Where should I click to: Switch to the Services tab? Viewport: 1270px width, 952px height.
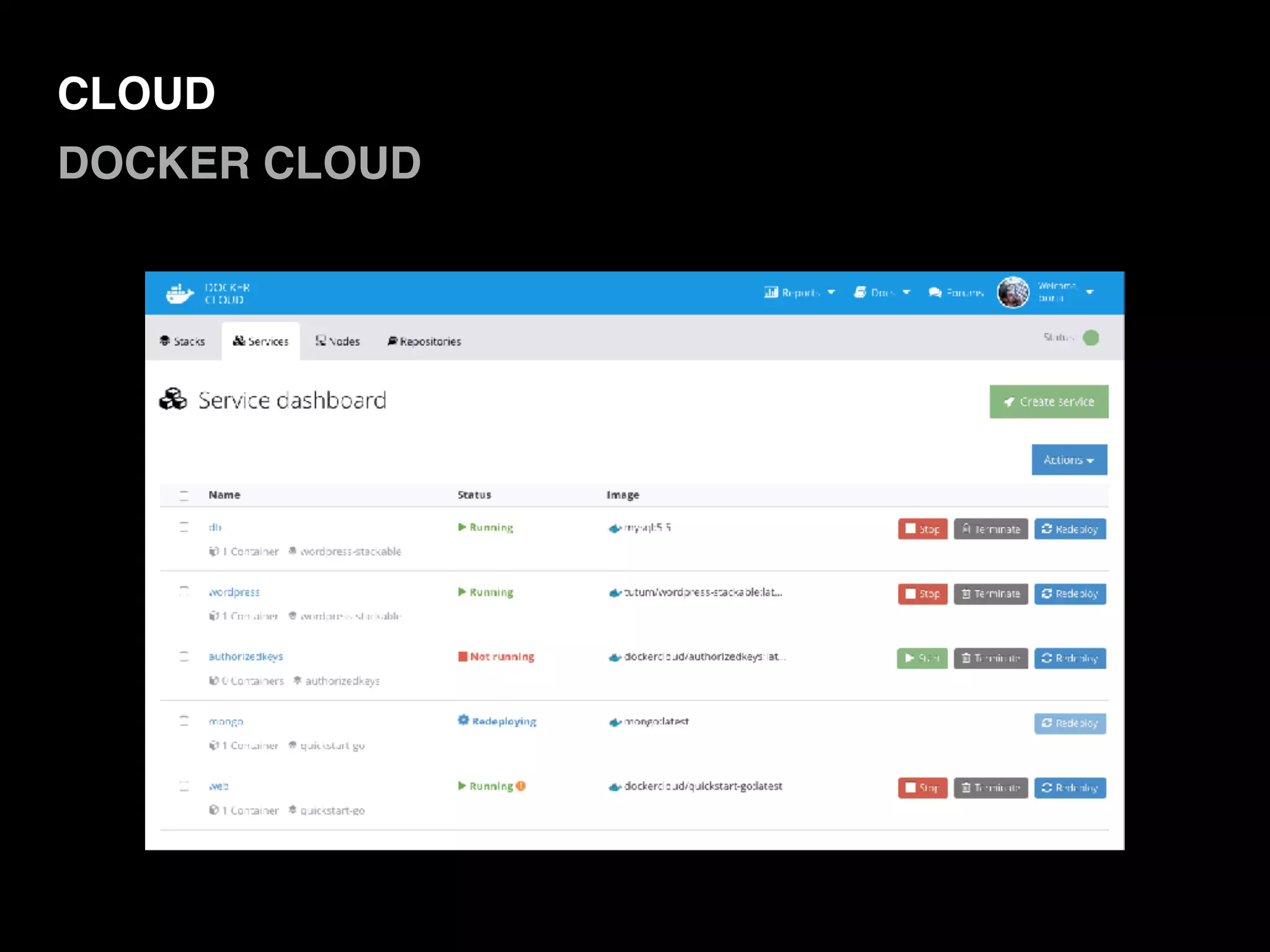(261, 341)
